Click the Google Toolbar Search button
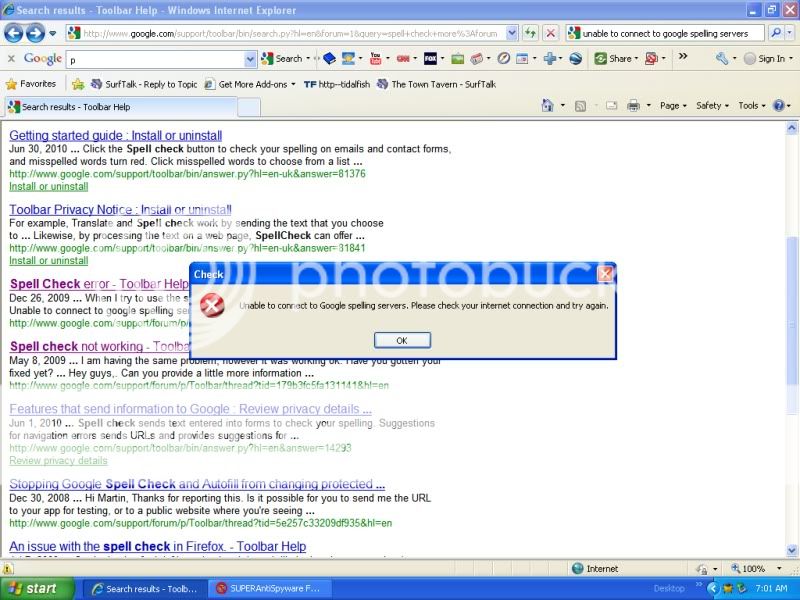Image resolution: width=800 pixels, height=600 pixels. tap(282, 59)
